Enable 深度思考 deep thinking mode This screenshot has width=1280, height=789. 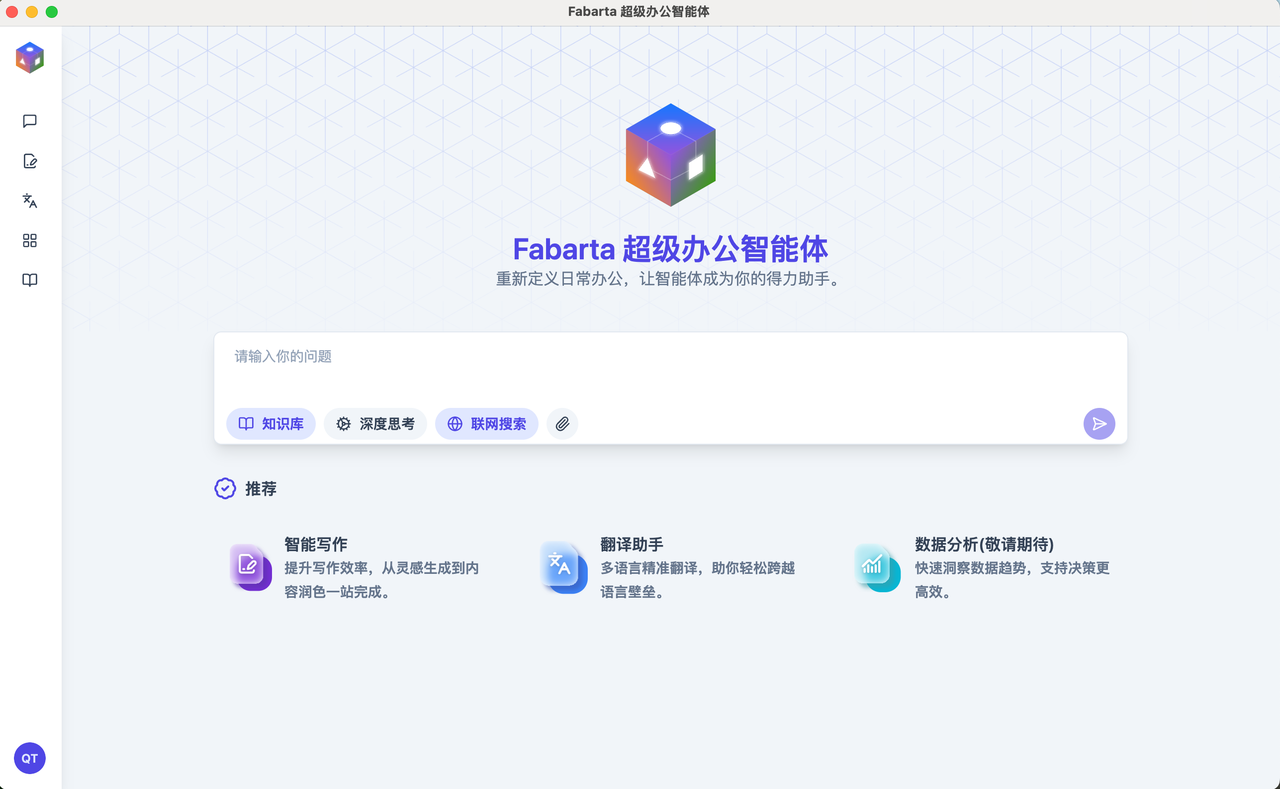tap(375, 424)
